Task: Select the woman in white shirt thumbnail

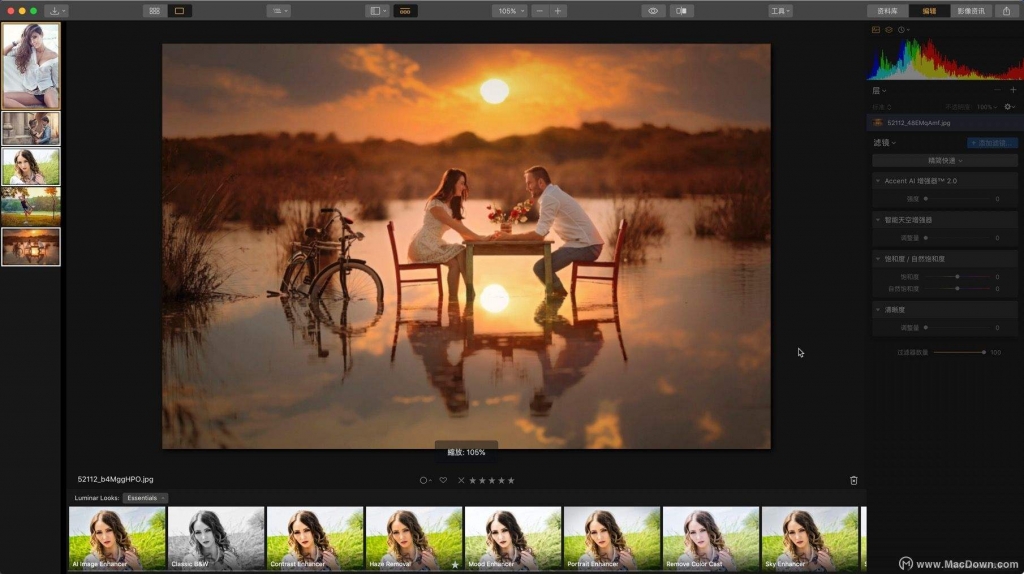Action: (31, 65)
